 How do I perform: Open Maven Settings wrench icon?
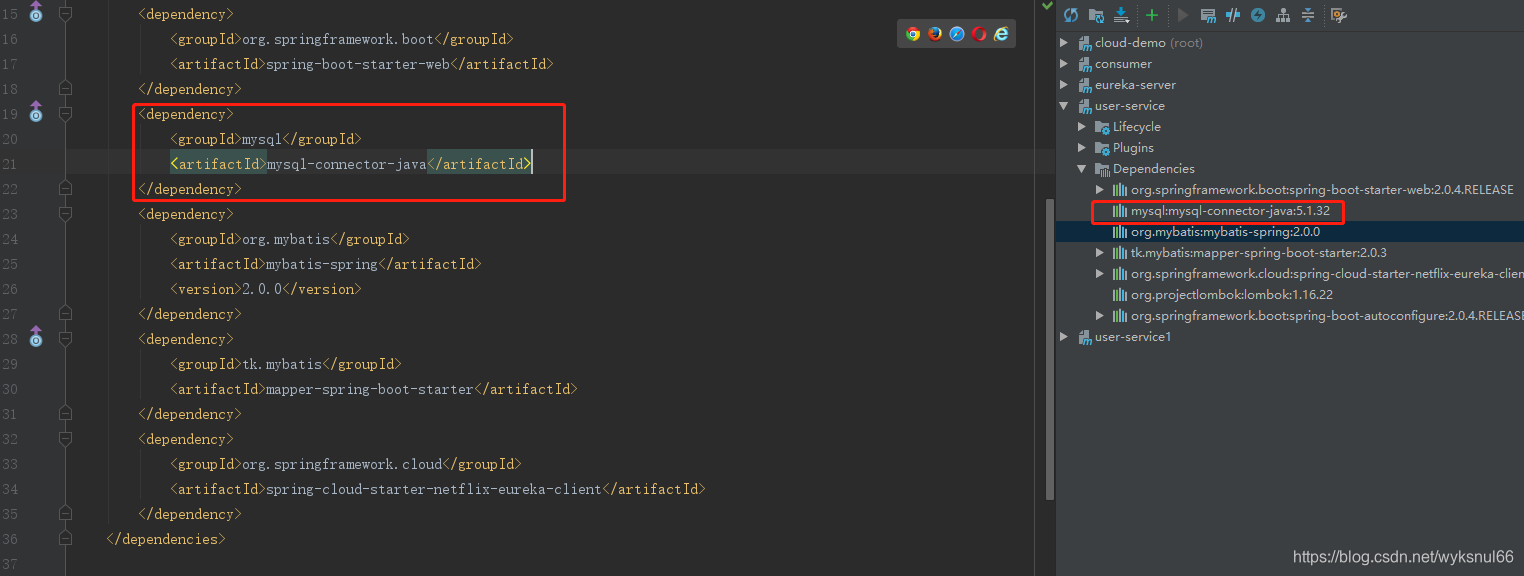[x=1339, y=15]
